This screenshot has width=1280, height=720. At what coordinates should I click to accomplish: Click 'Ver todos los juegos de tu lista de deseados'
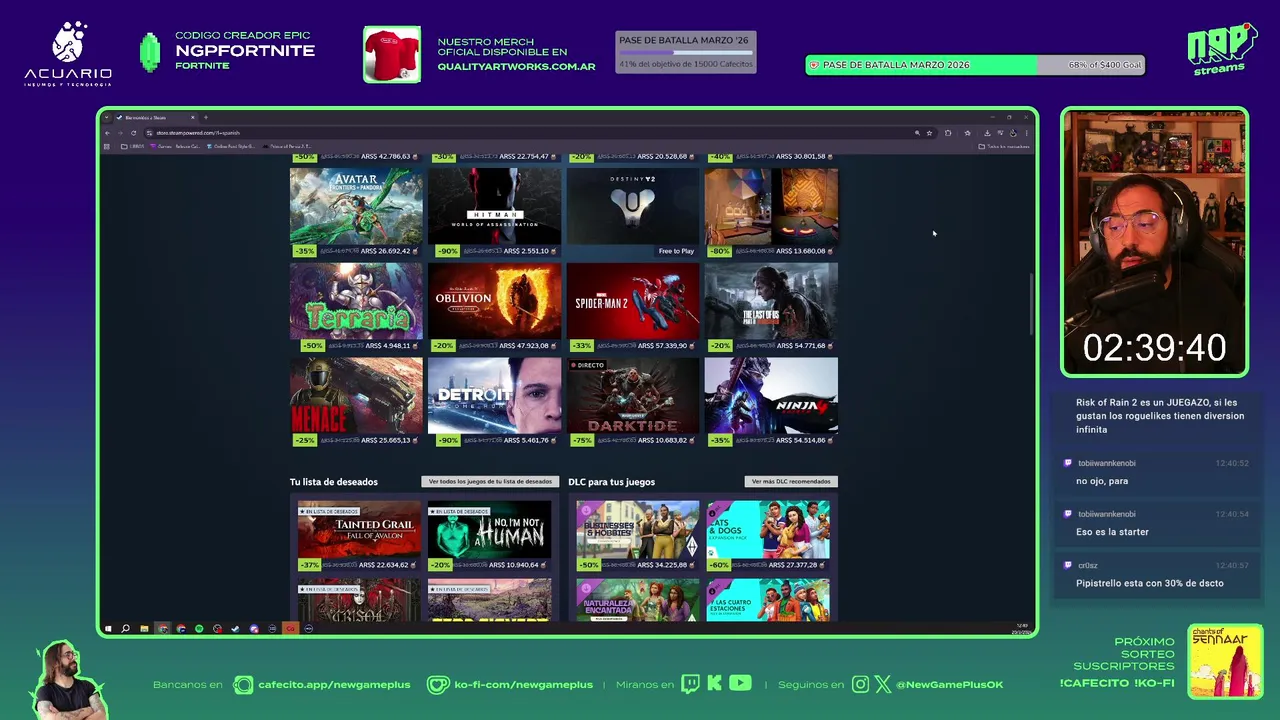pos(490,481)
